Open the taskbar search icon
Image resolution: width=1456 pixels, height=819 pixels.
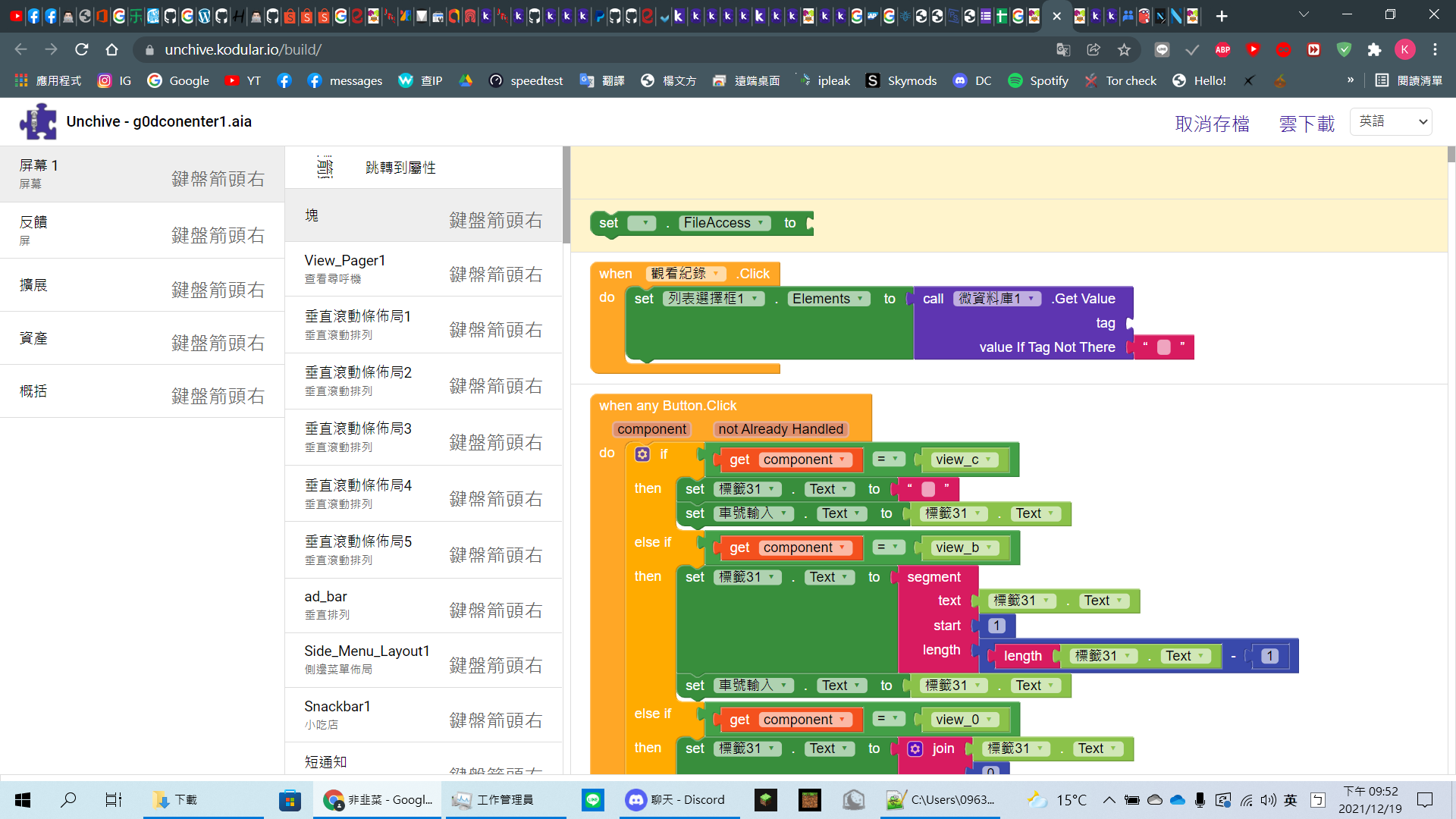(x=68, y=799)
